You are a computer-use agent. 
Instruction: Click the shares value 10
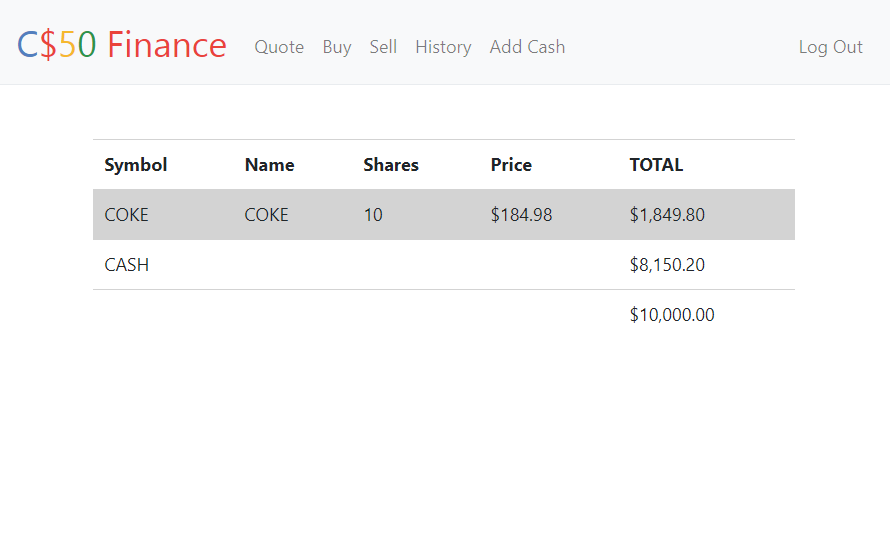[x=373, y=215]
